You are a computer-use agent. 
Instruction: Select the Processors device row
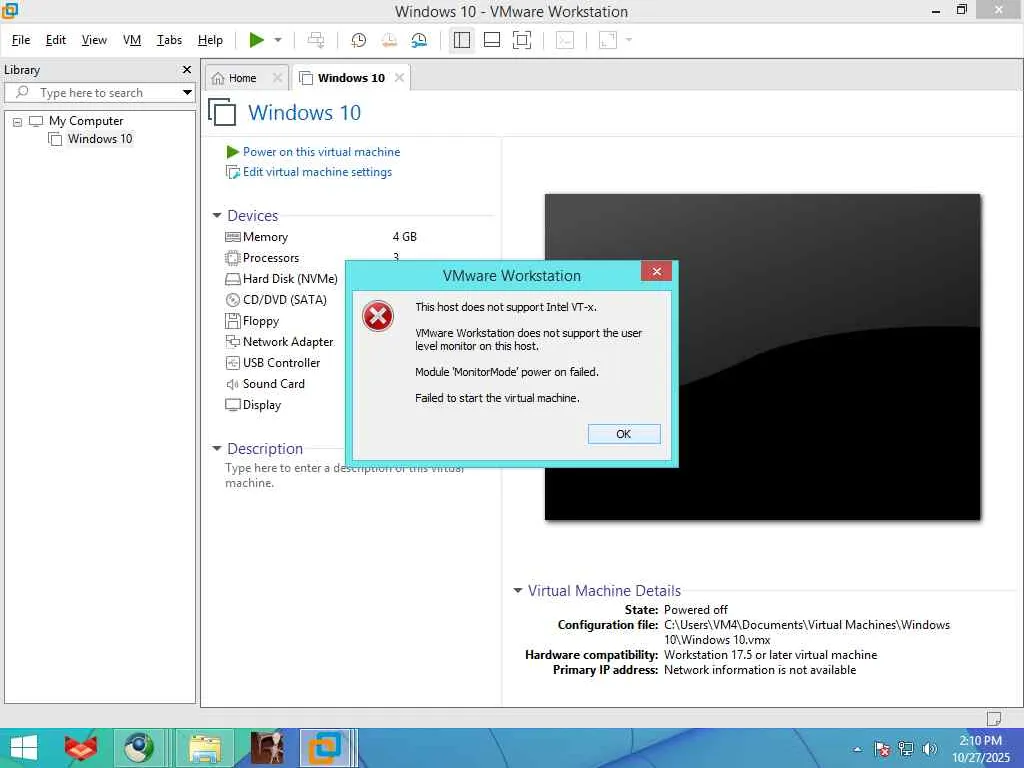[x=270, y=258]
